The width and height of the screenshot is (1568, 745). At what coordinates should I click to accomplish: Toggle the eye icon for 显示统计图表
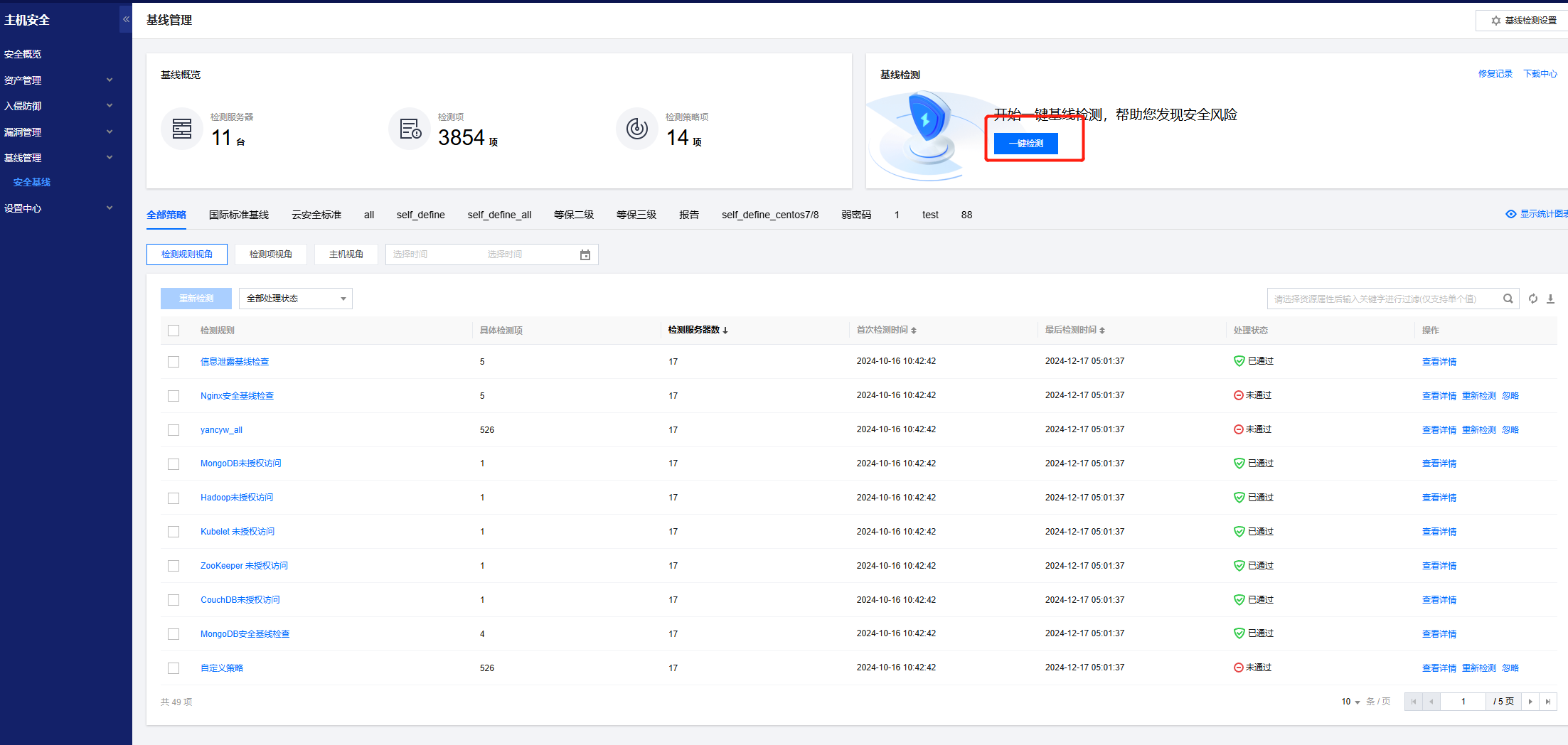(x=1511, y=214)
